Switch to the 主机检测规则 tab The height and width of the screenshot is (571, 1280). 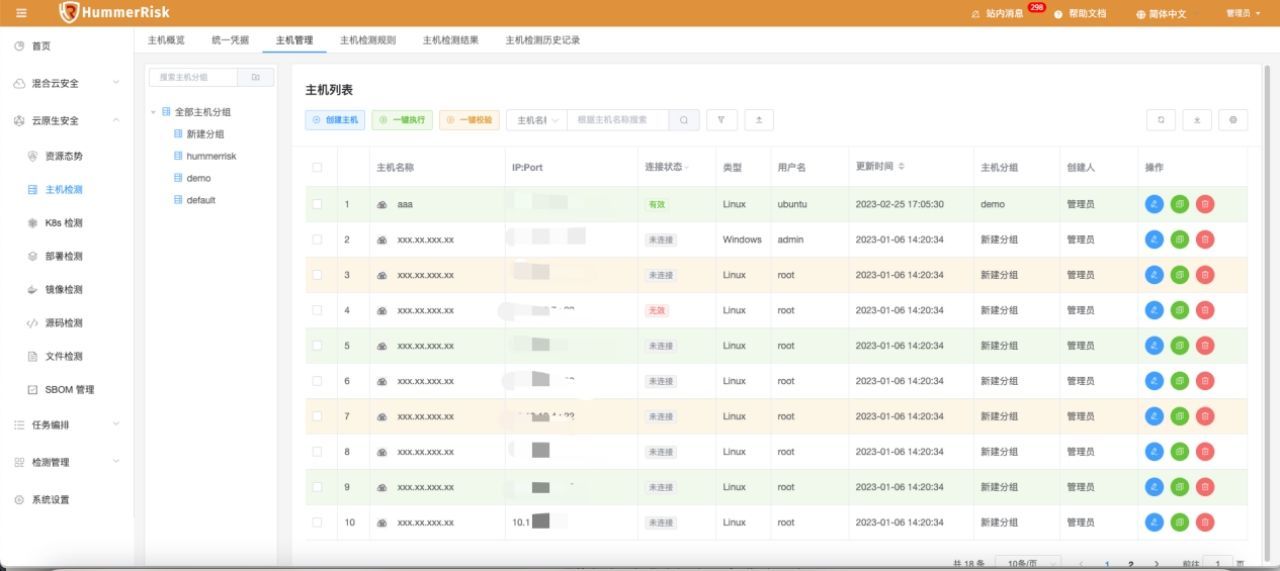[367, 40]
